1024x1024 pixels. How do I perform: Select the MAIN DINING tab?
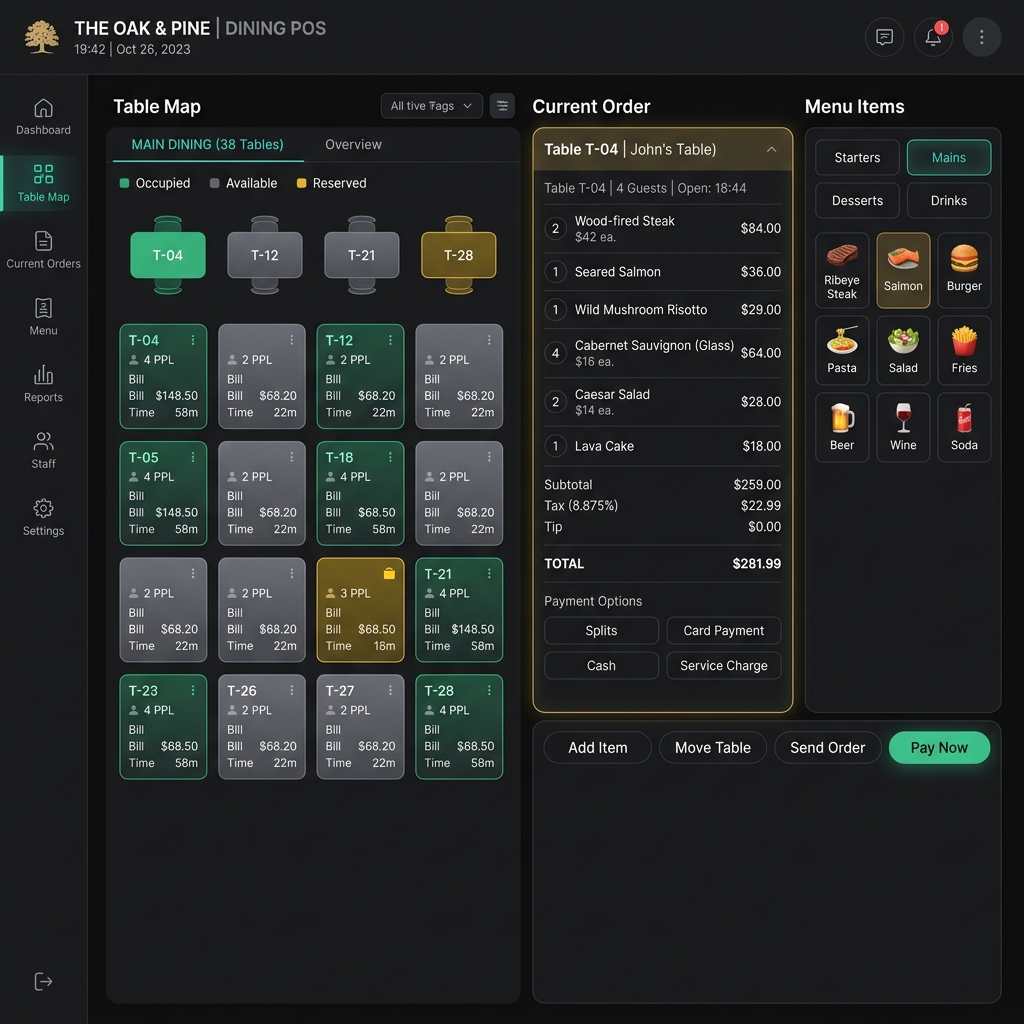click(x=208, y=144)
